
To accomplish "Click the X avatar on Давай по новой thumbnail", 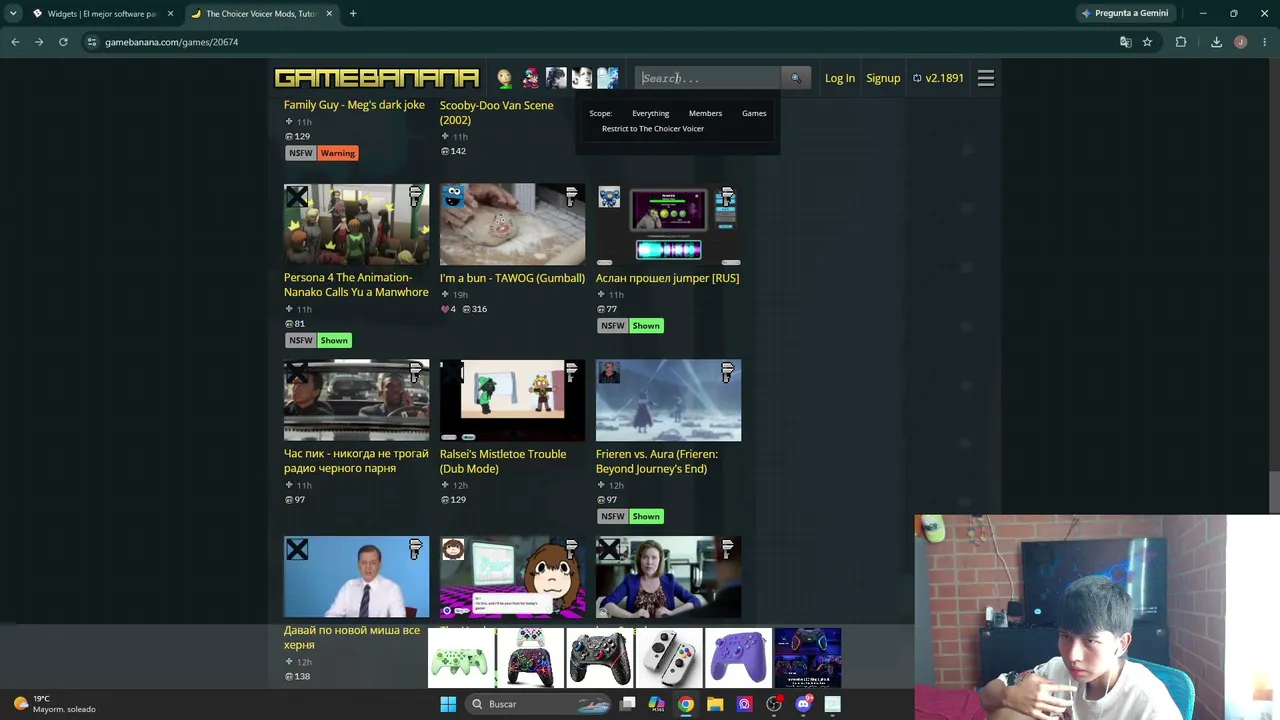I will (297, 549).
